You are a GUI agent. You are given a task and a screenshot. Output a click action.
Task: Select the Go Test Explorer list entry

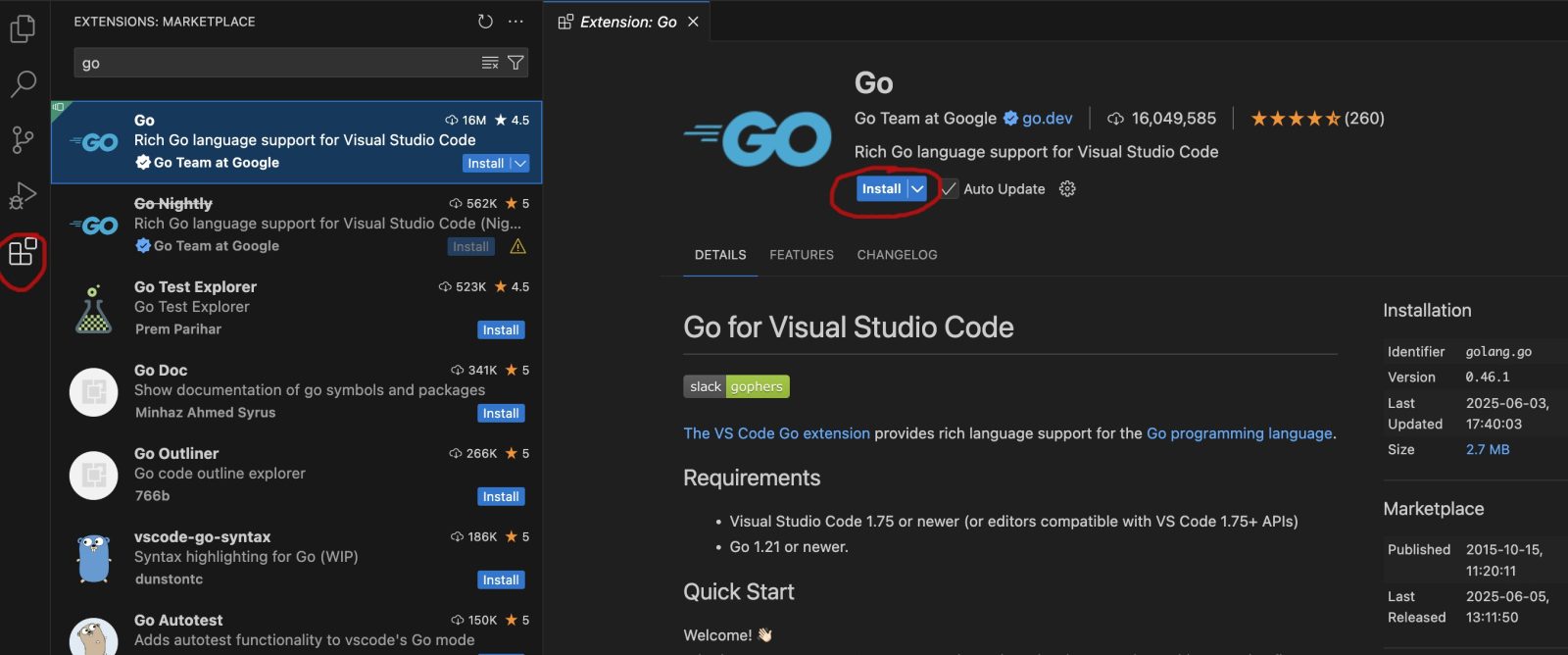pos(296,309)
